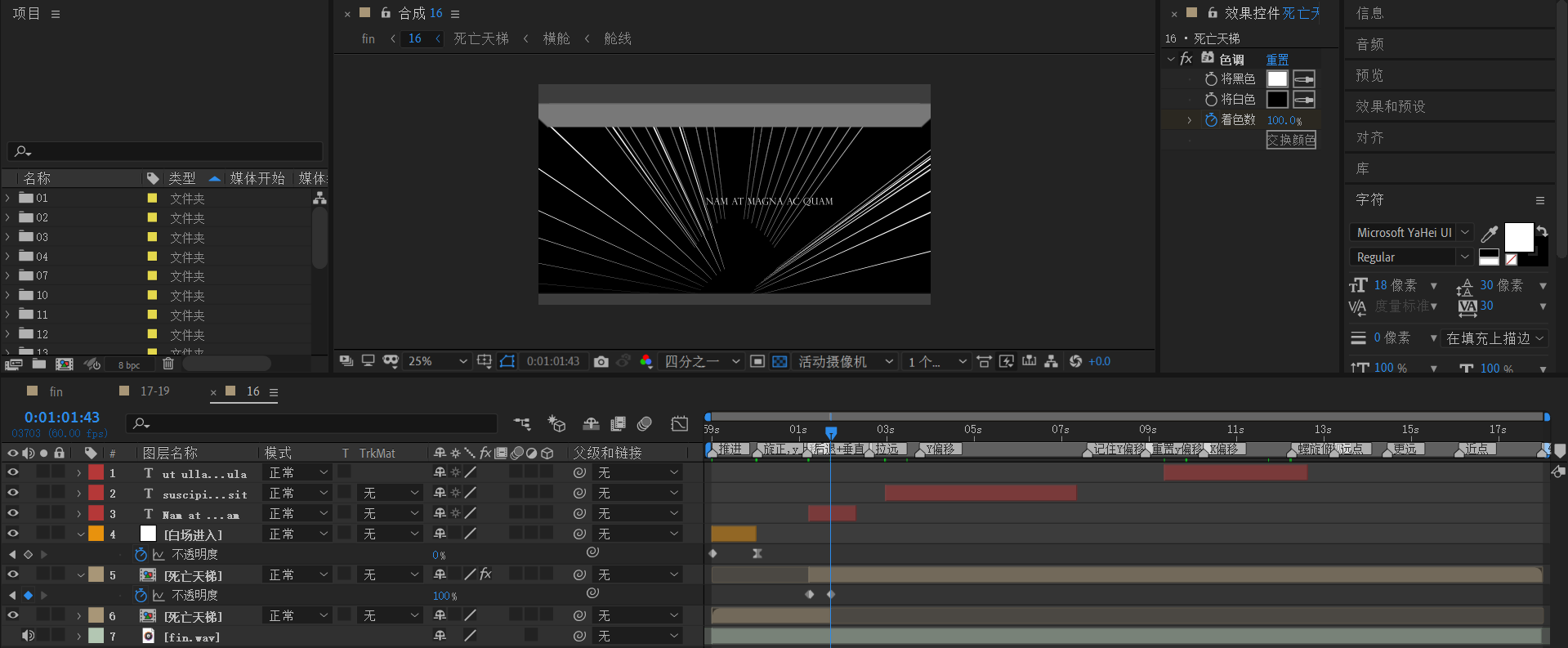Click the current time 0:01:01:43 in timeline
This screenshot has height=648, width=1568.
(62, 418)
